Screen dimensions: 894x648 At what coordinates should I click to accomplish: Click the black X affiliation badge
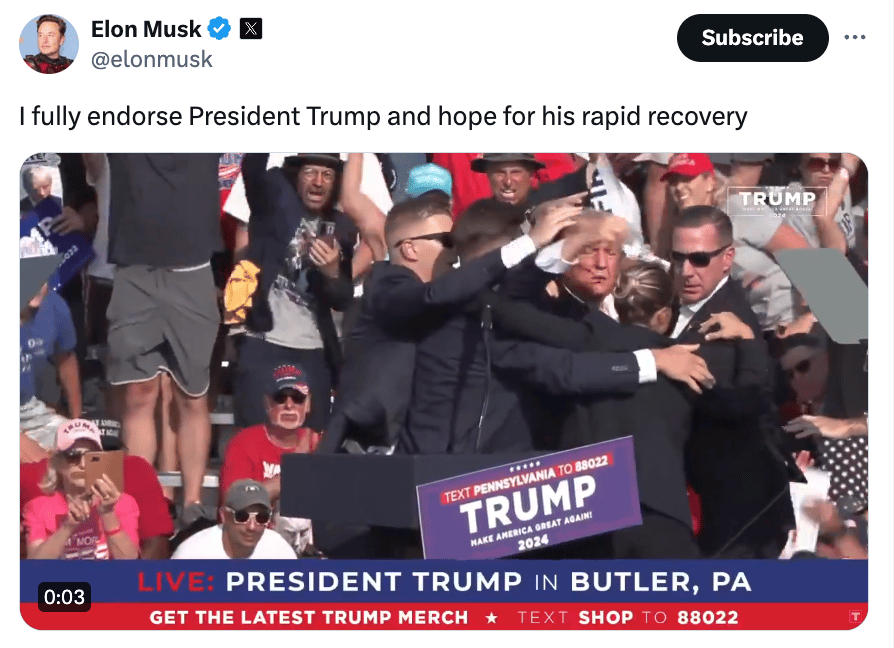click(x=250, y=28)
